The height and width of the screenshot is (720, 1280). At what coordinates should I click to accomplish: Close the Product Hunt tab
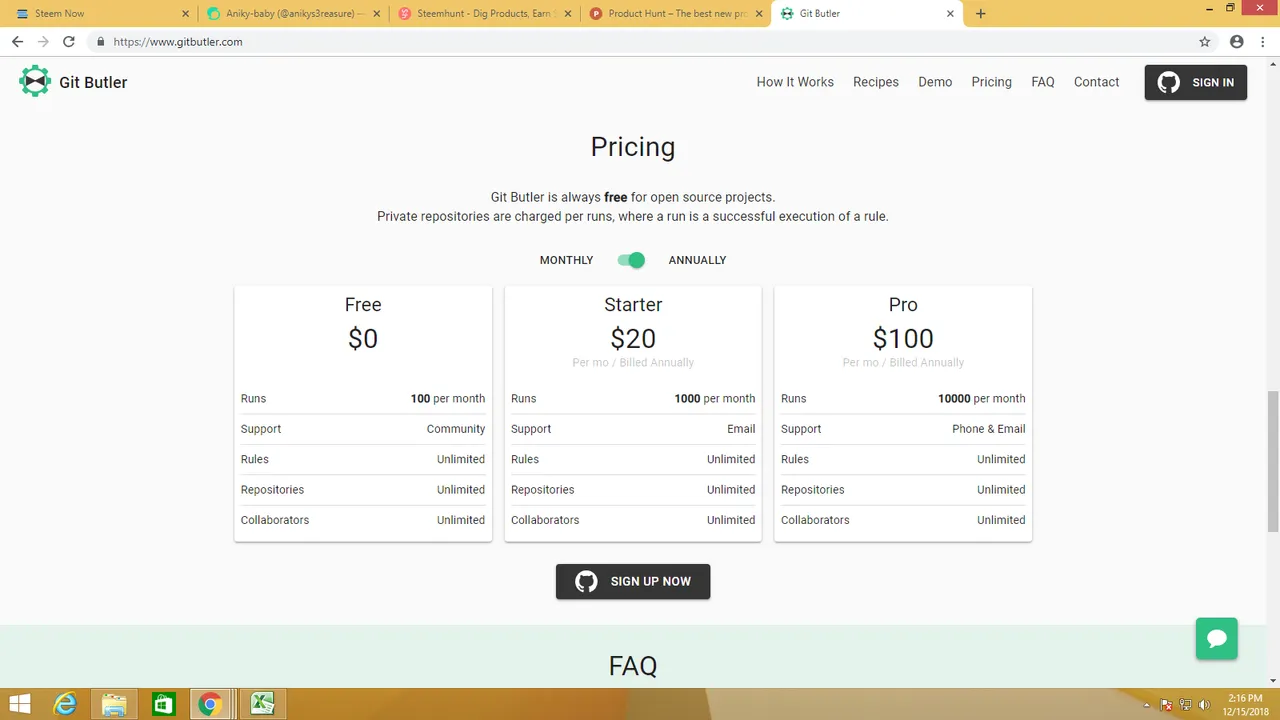(x=758, y=14)
